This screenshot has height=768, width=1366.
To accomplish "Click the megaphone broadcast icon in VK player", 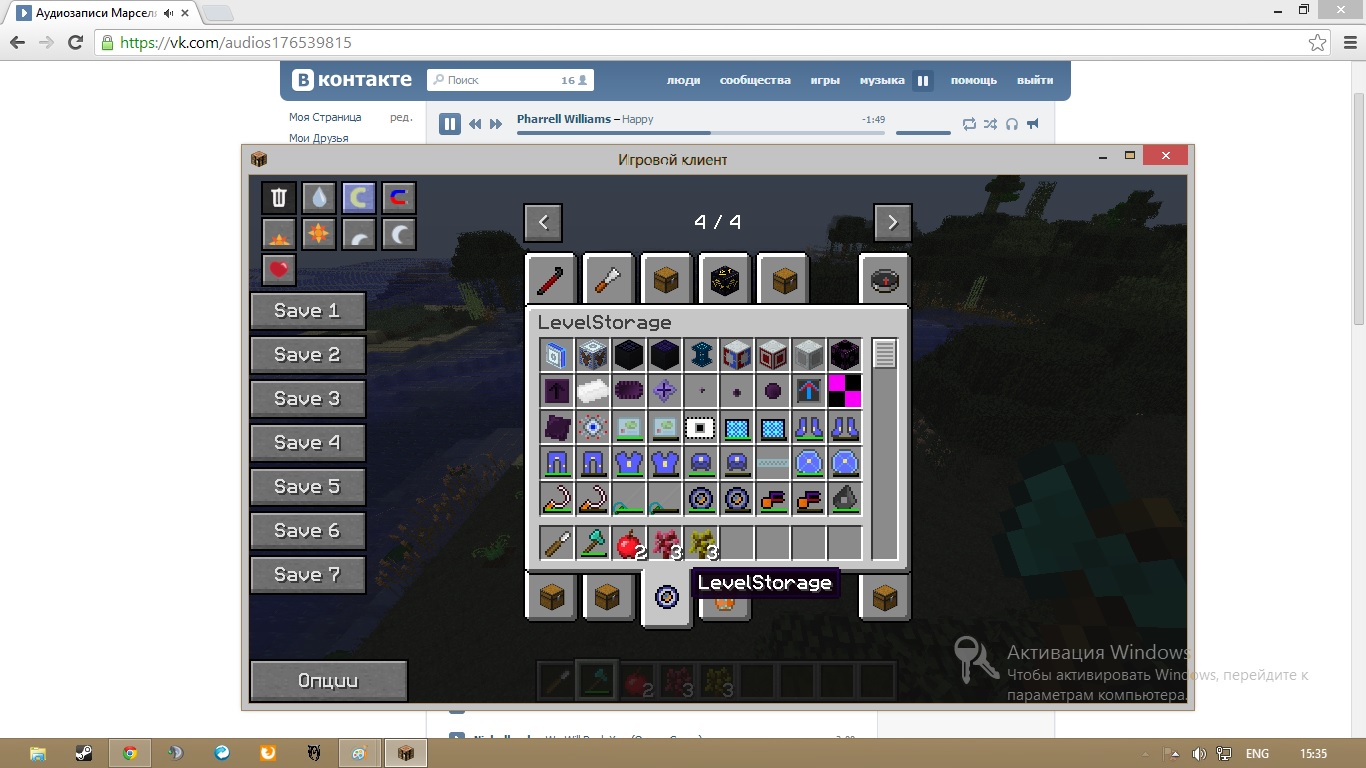I will (x=1033, y=124).
